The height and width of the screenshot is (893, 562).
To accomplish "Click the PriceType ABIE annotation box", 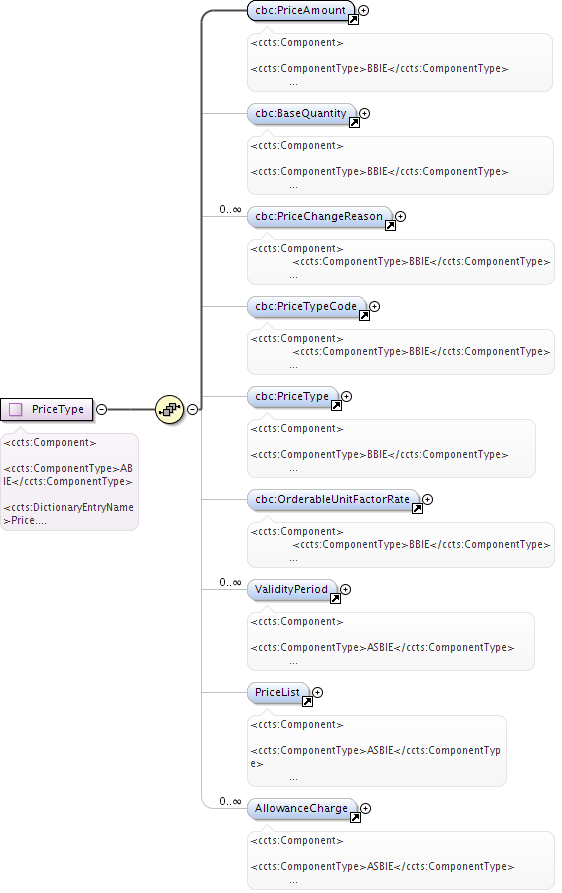I will [69, 482].
